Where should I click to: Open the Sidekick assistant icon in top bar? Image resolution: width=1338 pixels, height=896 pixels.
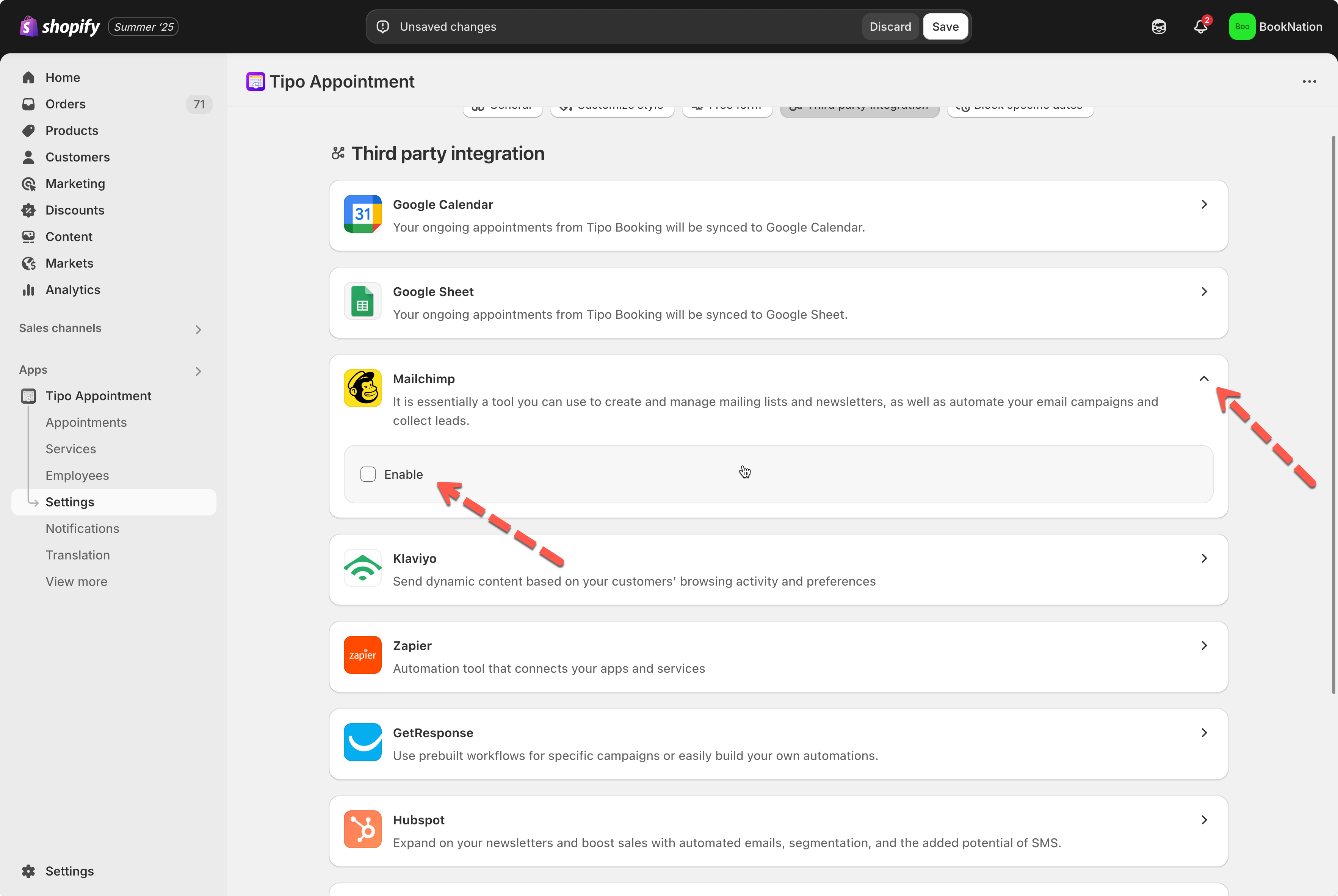point(1159,27)
